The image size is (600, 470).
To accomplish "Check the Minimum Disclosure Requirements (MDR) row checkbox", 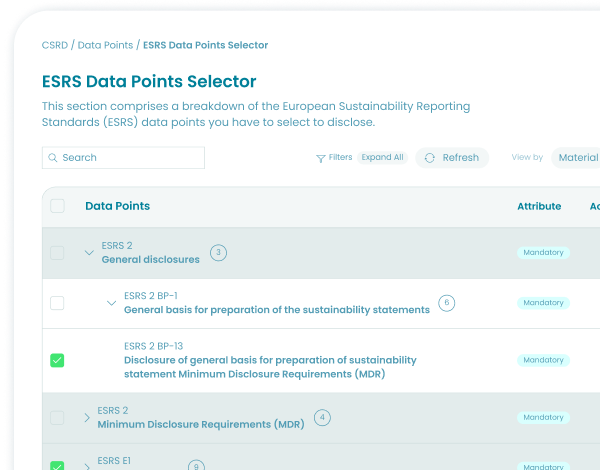I will 57,418.
